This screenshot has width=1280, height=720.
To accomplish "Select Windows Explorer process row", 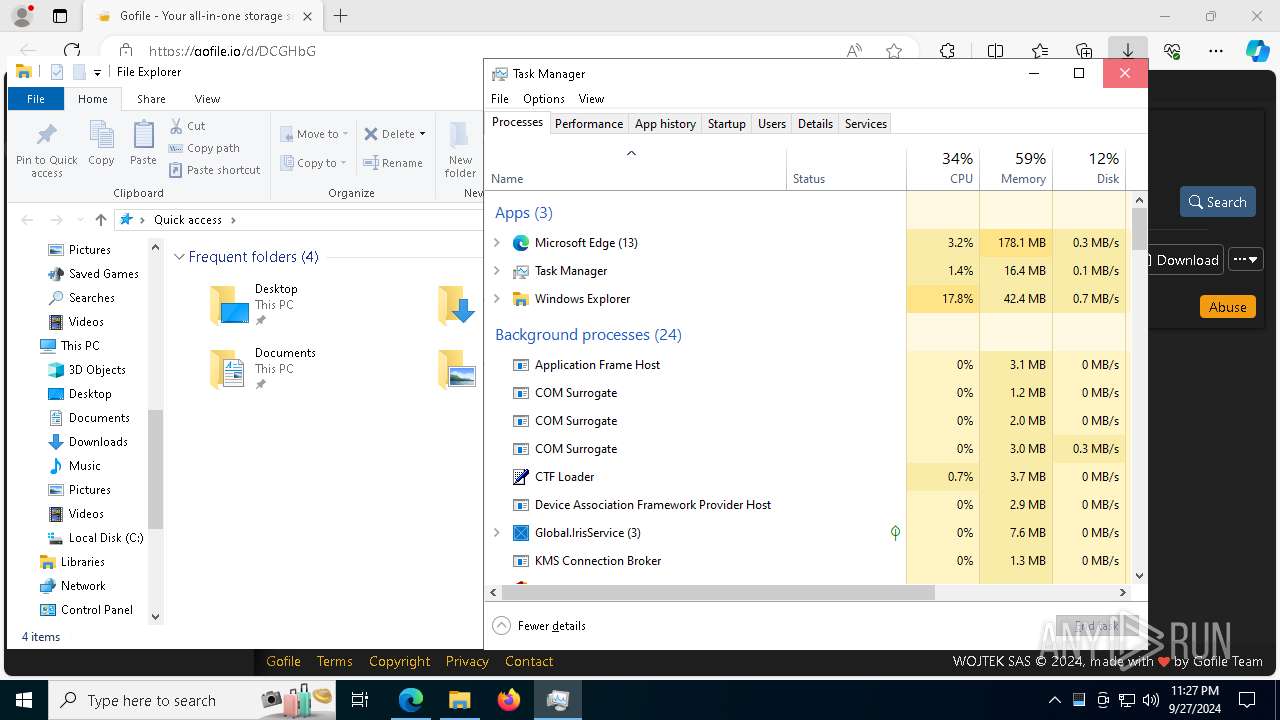I will (x=696, y=299).
